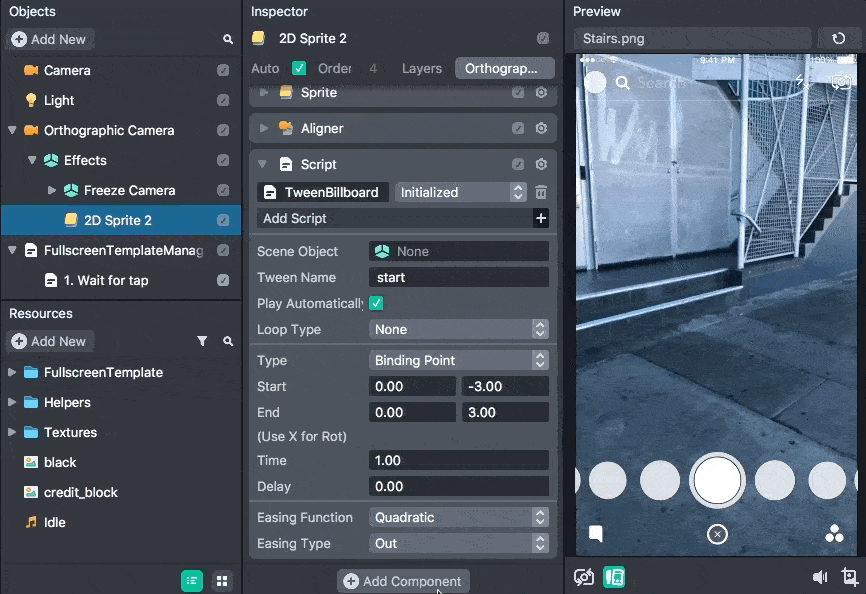Refresh the preview with reload icon

tap(838, 38)
